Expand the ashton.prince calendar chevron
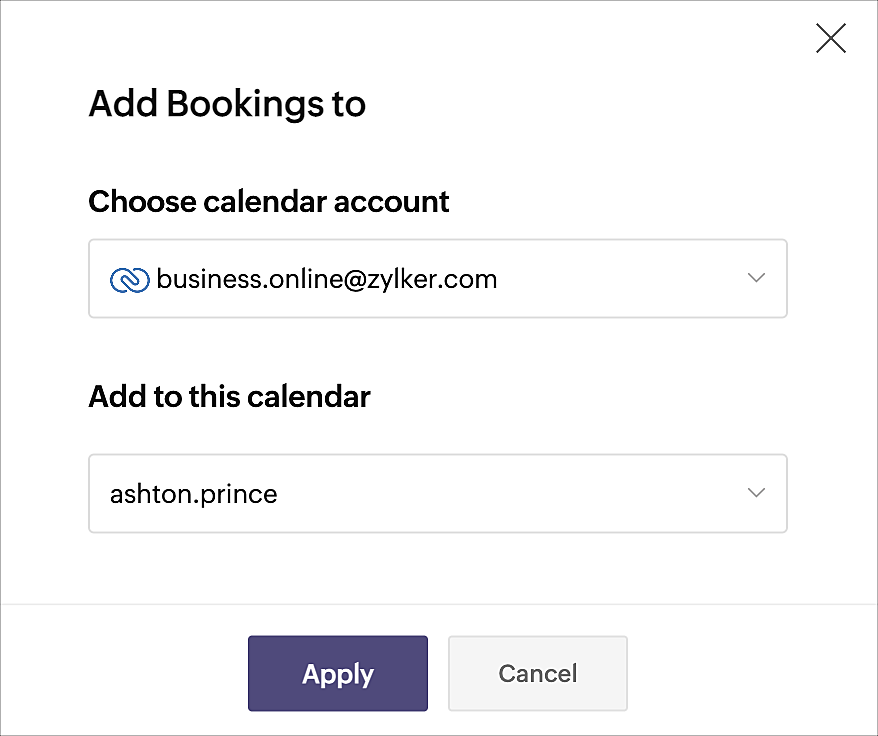The image size is (878, 736). click(x=756, y=493)
